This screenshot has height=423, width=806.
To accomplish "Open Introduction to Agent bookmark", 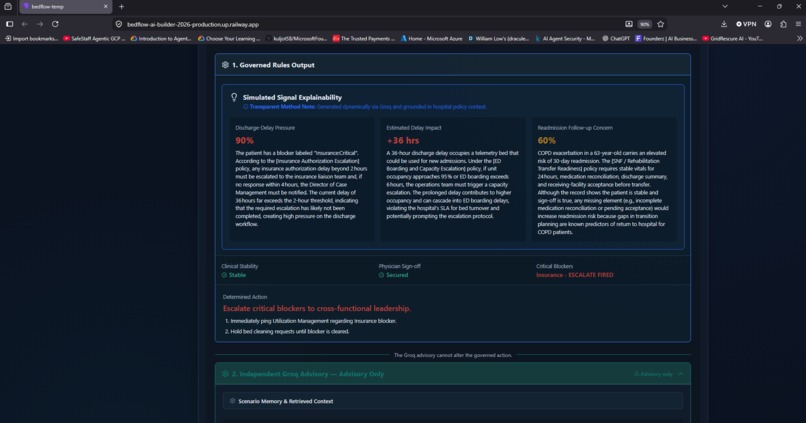I will pos(161,39).
